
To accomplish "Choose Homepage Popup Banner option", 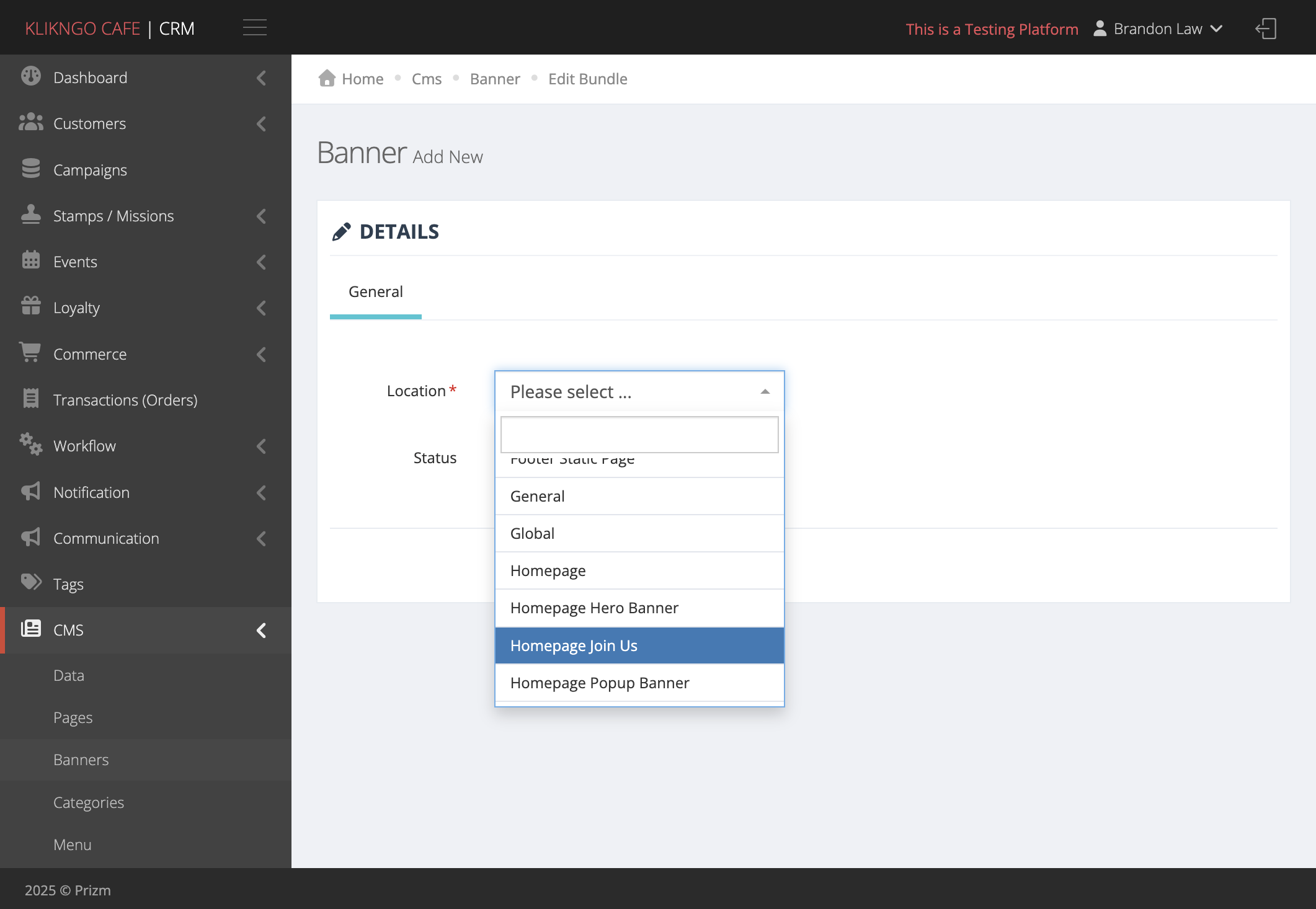I will pyautogui.click(x=639, y=683).
